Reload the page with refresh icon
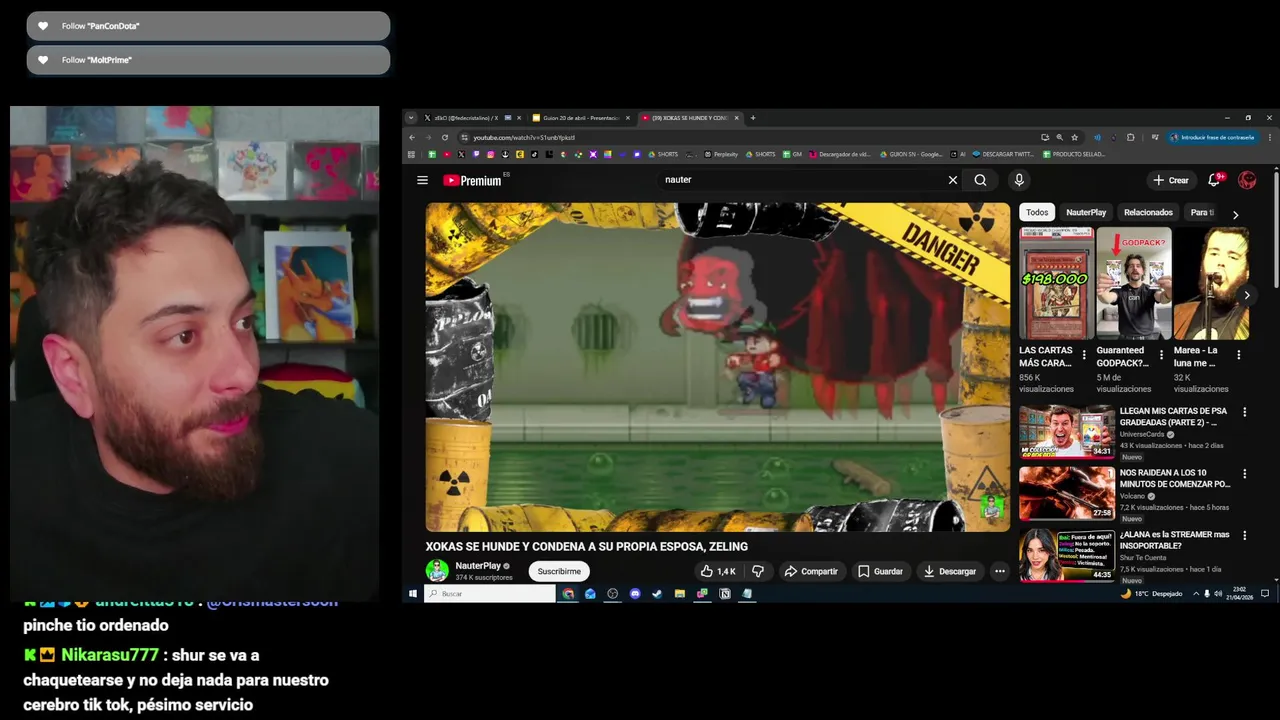The image size is (1280, 720). coord(445,137)
